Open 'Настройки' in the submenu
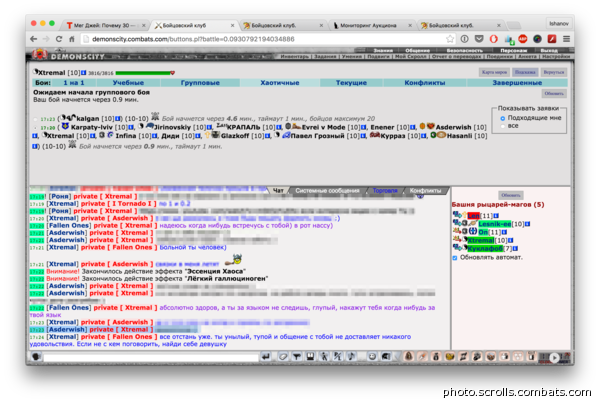Screen dimensions: 600x402 coord(556,57)
